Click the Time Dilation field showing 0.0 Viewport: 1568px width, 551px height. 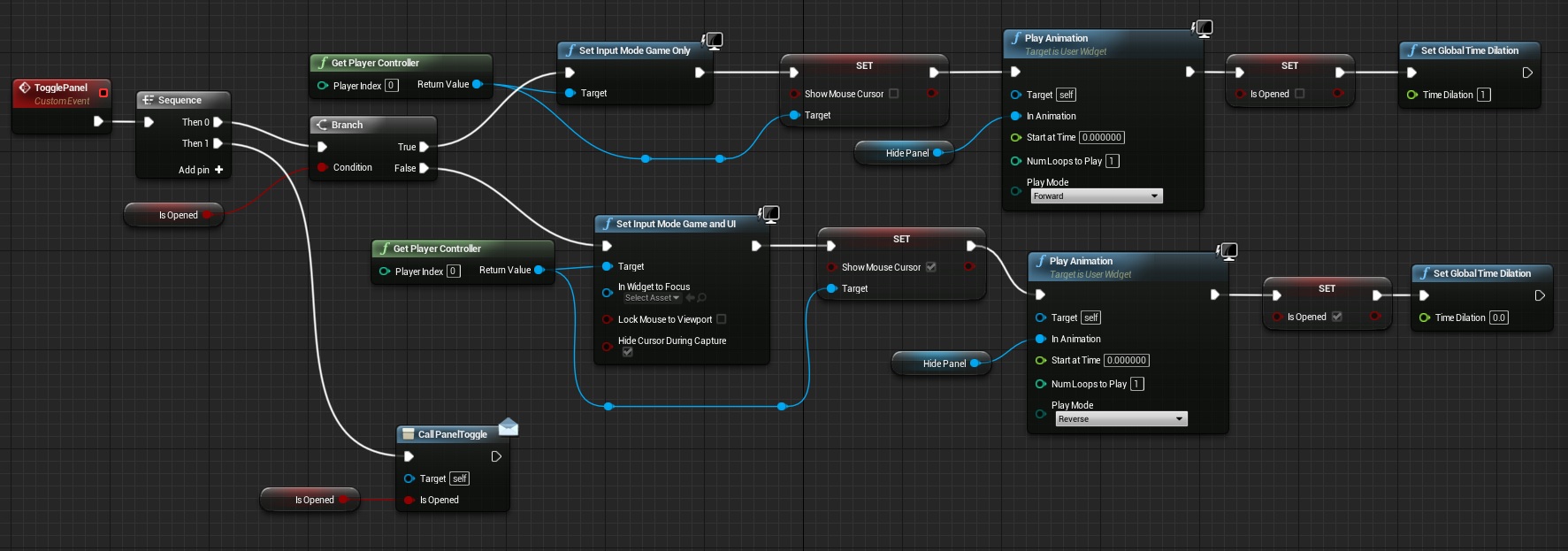tap(1499, 318)
